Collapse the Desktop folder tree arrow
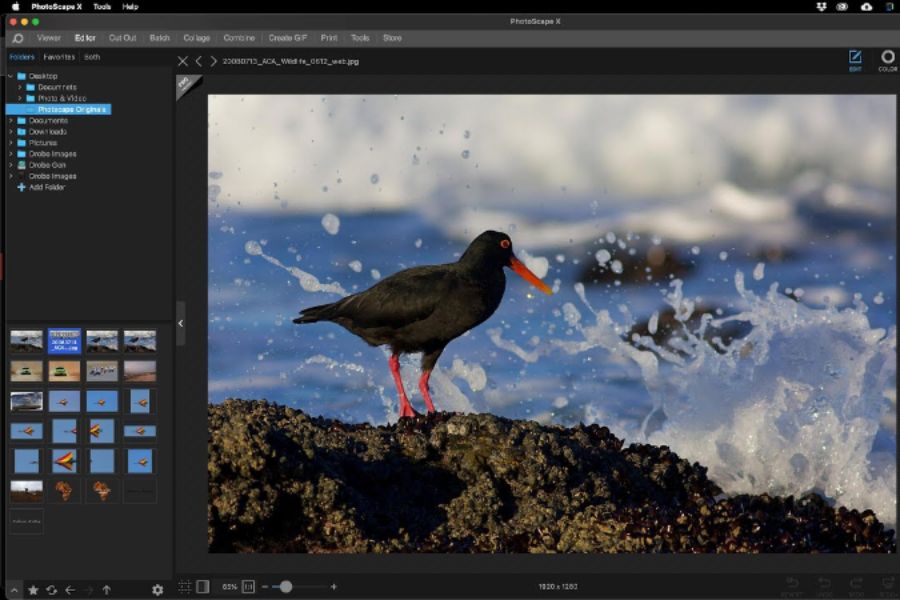This screenshot has height=600, width=900. pyautogui.click(x=10, y=76)
